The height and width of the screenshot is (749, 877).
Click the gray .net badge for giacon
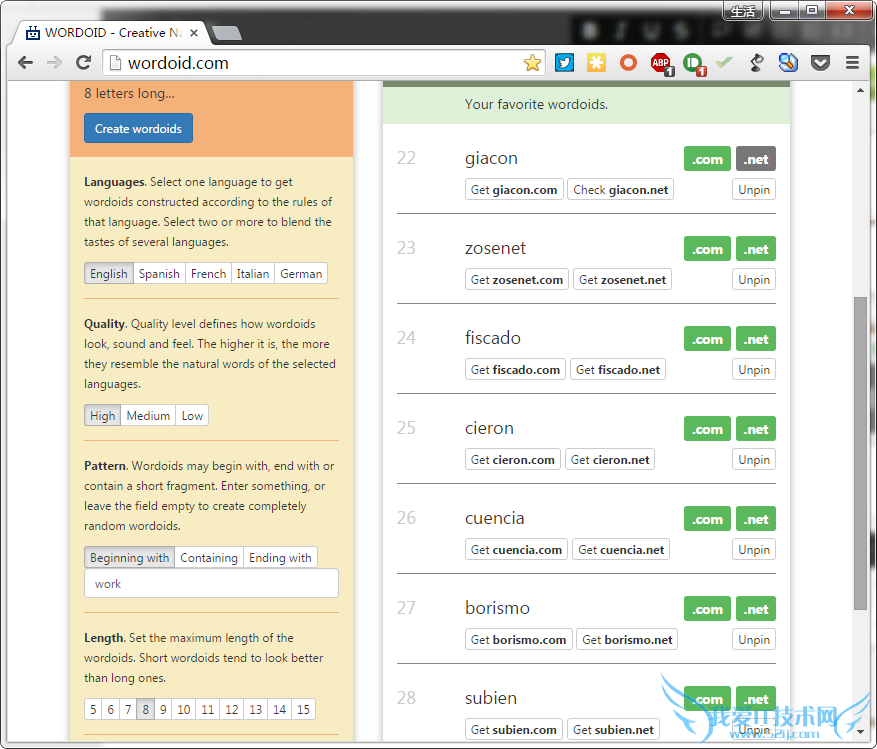point(756,159)
